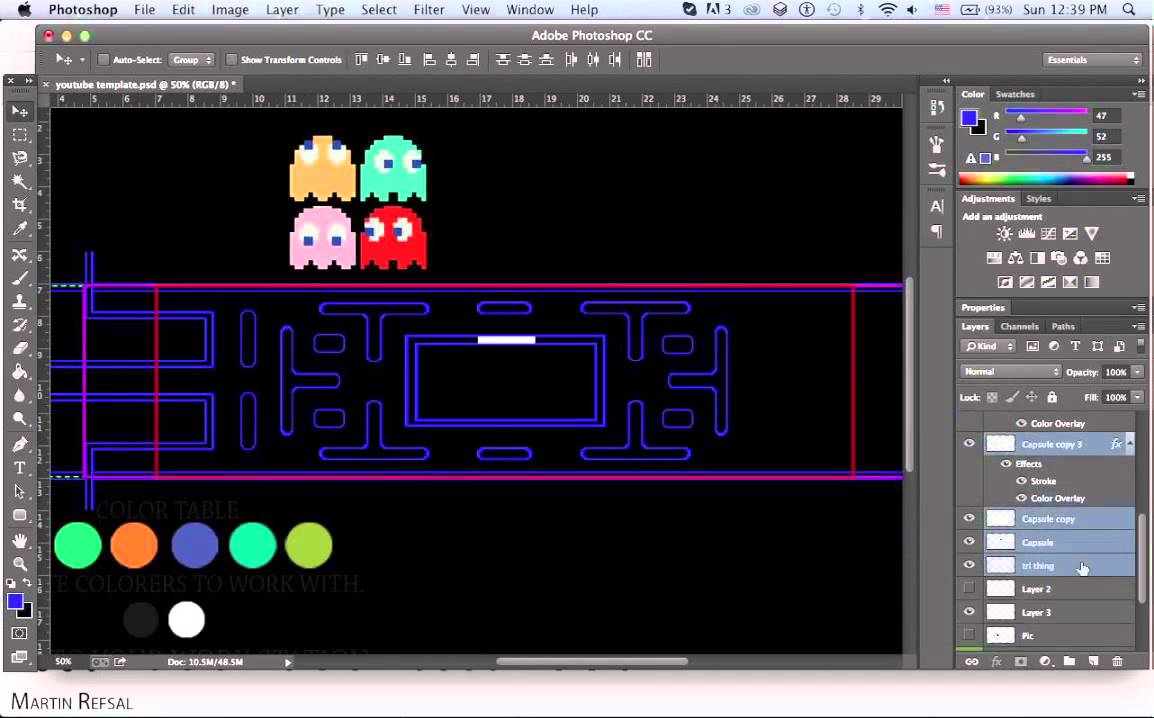Open the Essentials workspace dropdown
Viewport: 1154px width, 718px height.
click(x=1091, y=60)
